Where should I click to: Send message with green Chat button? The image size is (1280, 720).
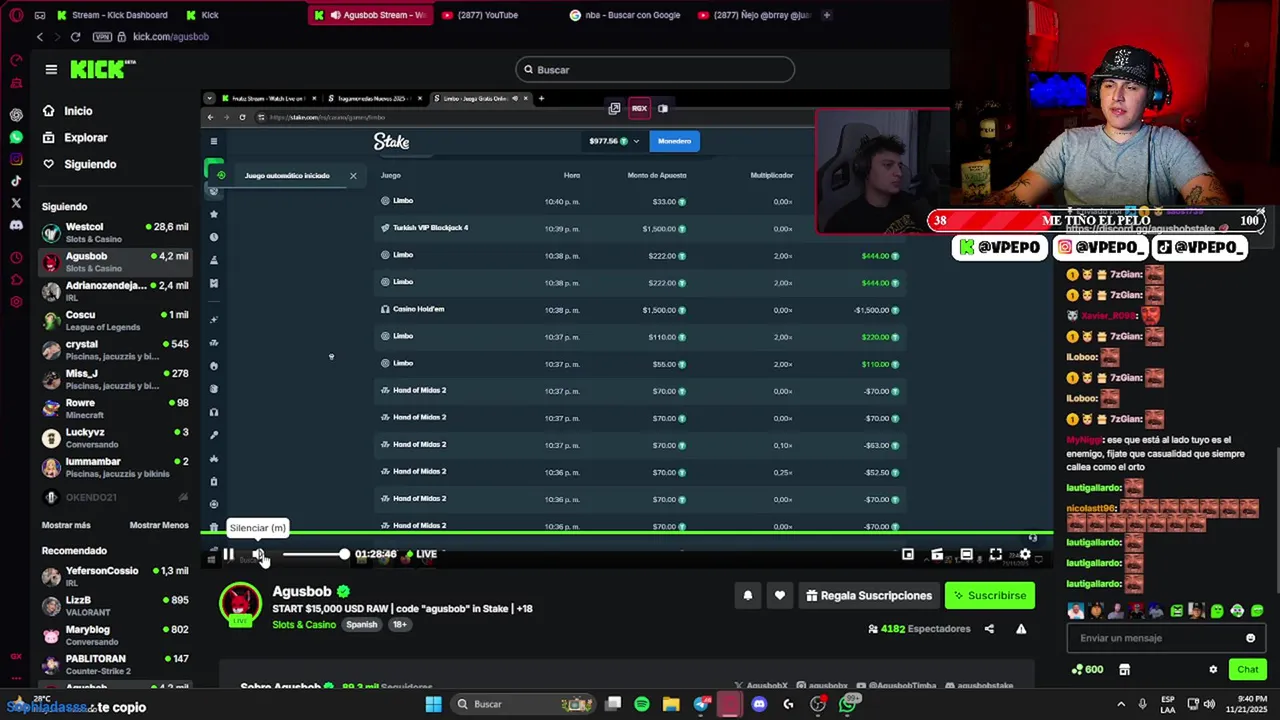(x=1248, y=669)
